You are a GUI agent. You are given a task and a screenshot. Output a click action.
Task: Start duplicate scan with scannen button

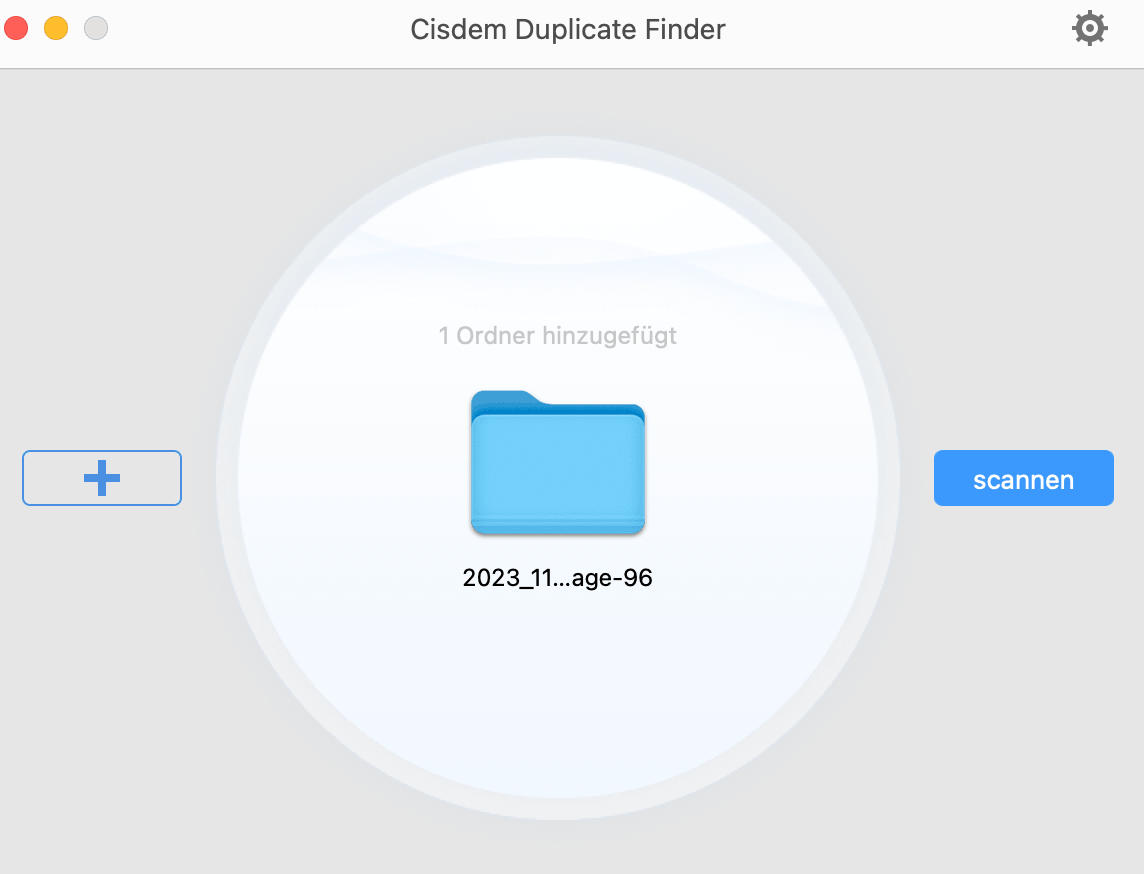click(1024, 478)
